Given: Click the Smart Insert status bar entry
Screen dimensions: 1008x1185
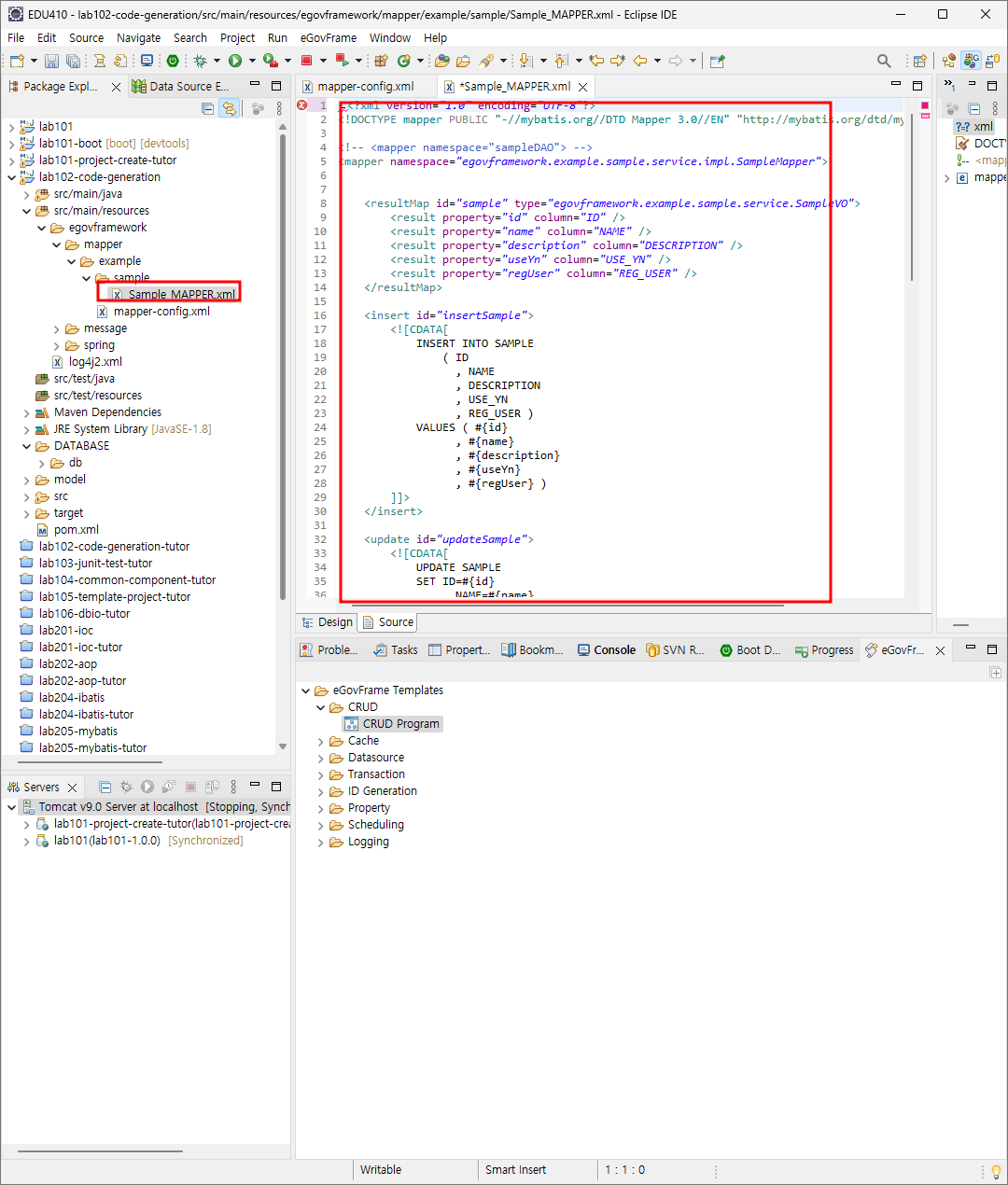Looking at the screenshot, I should pos(516,1170).
